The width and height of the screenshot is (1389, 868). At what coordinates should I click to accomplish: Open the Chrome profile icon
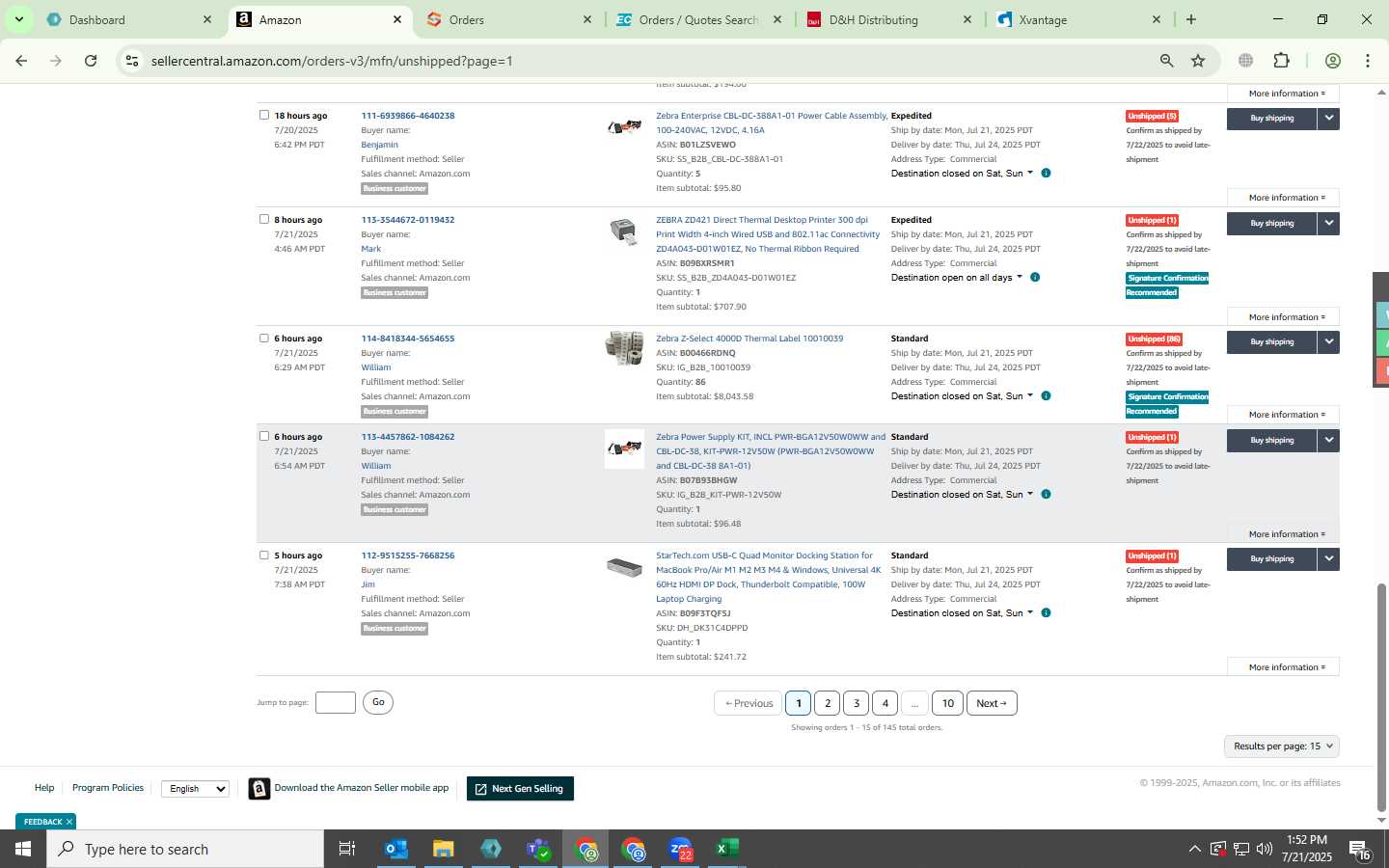[1333, 61]
